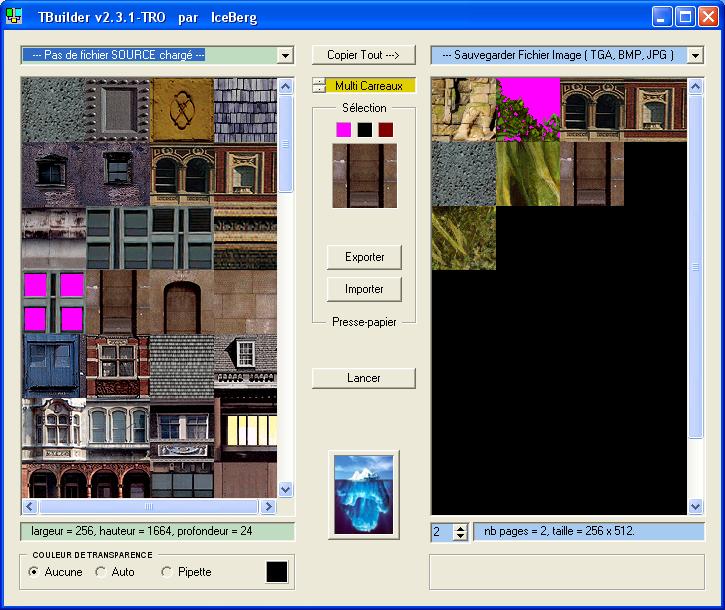
Task: Click the Lancer button
Action: (363, 378)
